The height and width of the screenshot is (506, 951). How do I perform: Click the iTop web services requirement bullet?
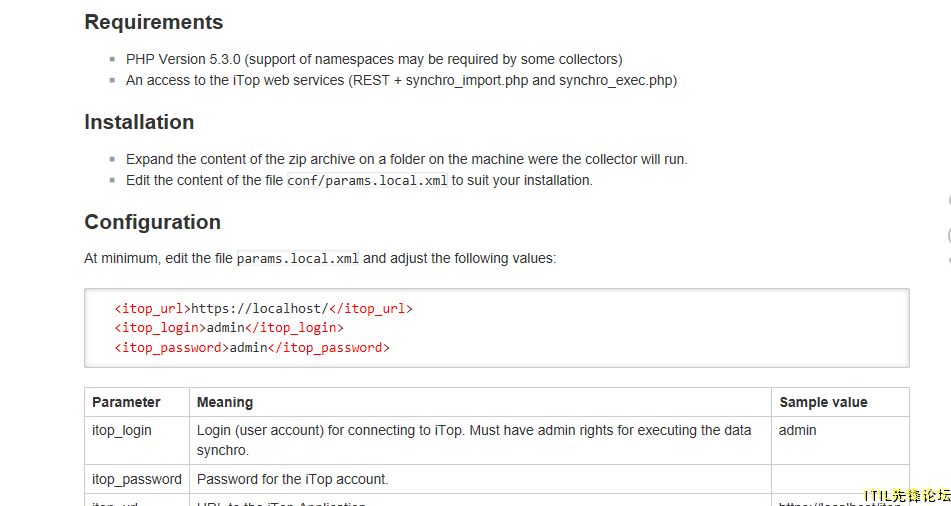(x=402, y=81)
